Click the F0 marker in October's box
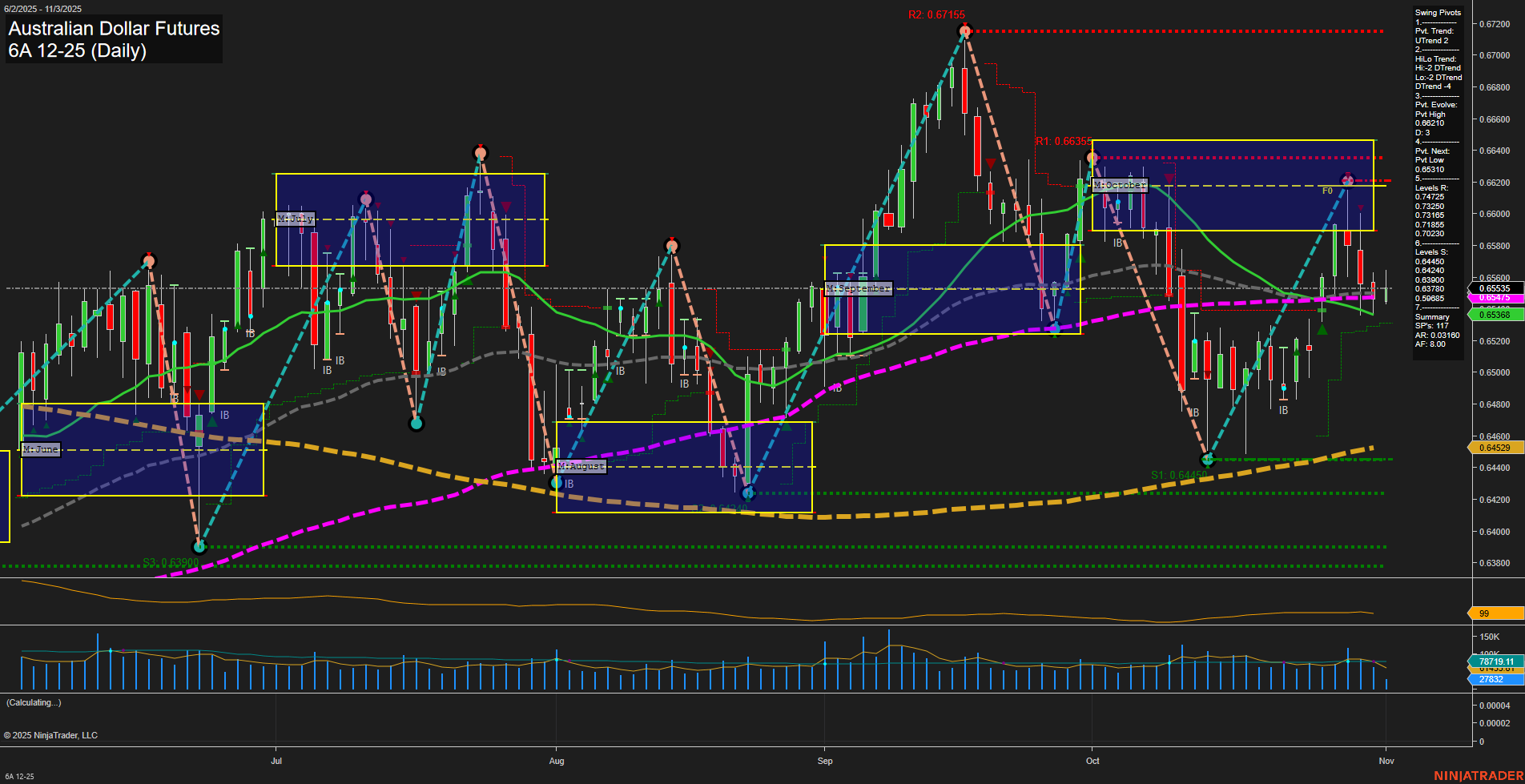The image size is (1525, 784). coord(1327,191)
